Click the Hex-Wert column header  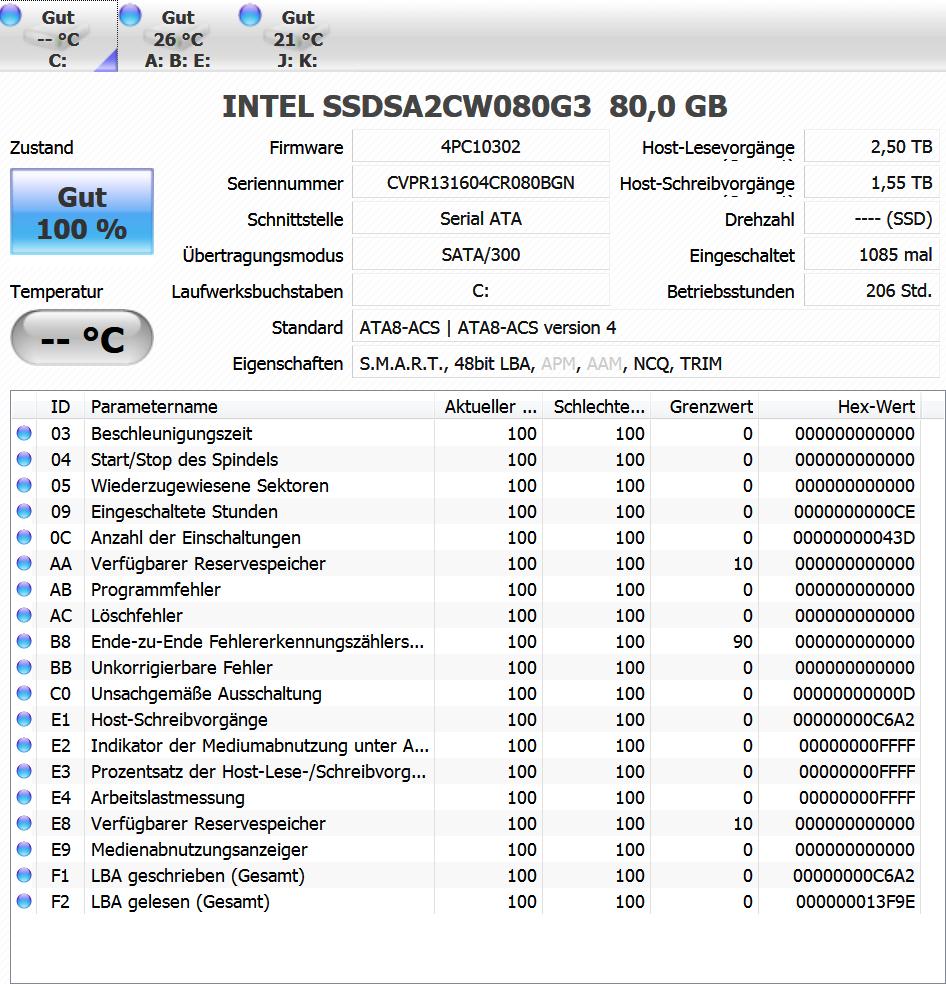[840, 407]
